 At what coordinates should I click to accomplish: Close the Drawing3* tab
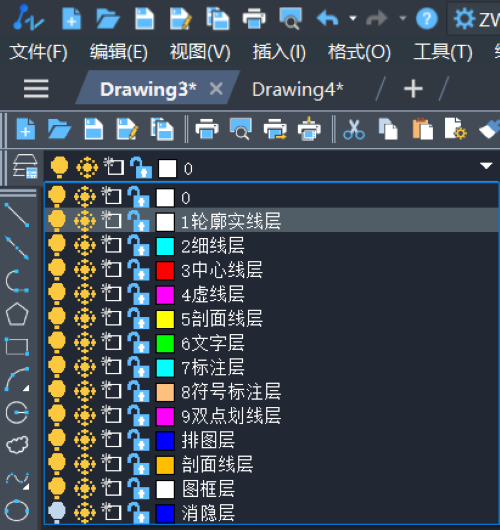point(216,89)
